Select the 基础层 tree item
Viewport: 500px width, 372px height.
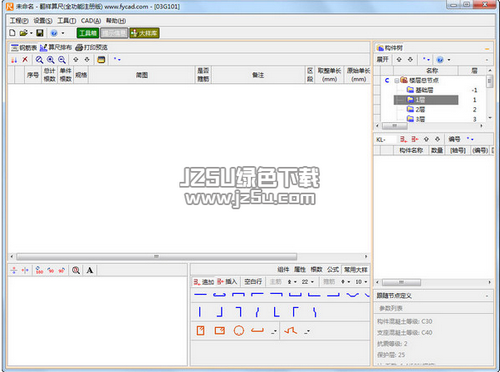(x=420, y=90)
